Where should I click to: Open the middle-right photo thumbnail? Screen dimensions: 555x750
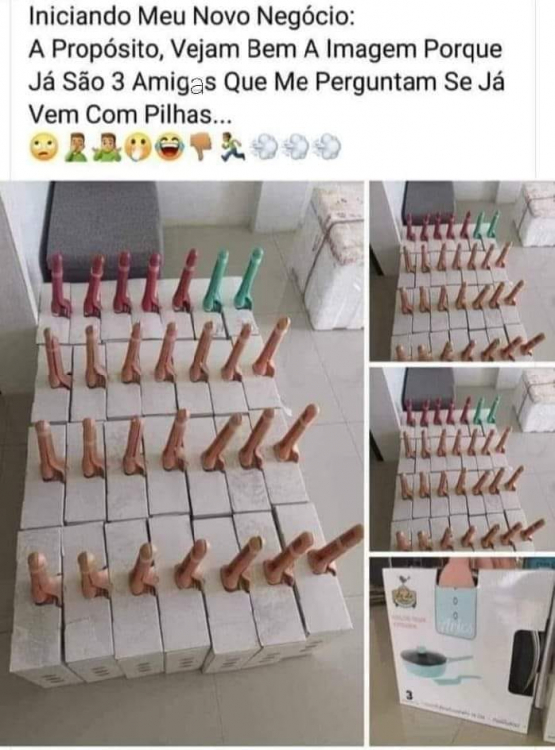coord(462,458)
